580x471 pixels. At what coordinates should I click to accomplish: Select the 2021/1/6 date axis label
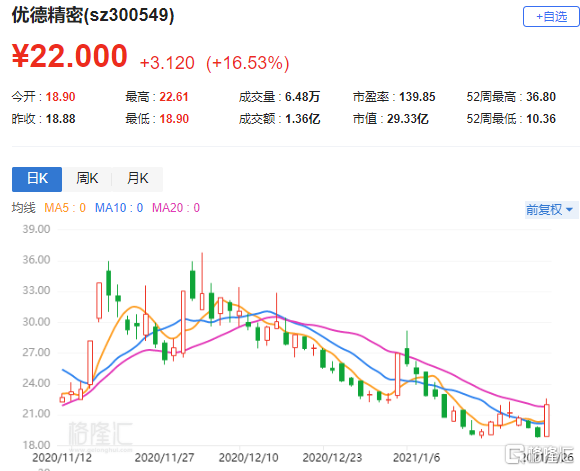(x=417, y=458)
